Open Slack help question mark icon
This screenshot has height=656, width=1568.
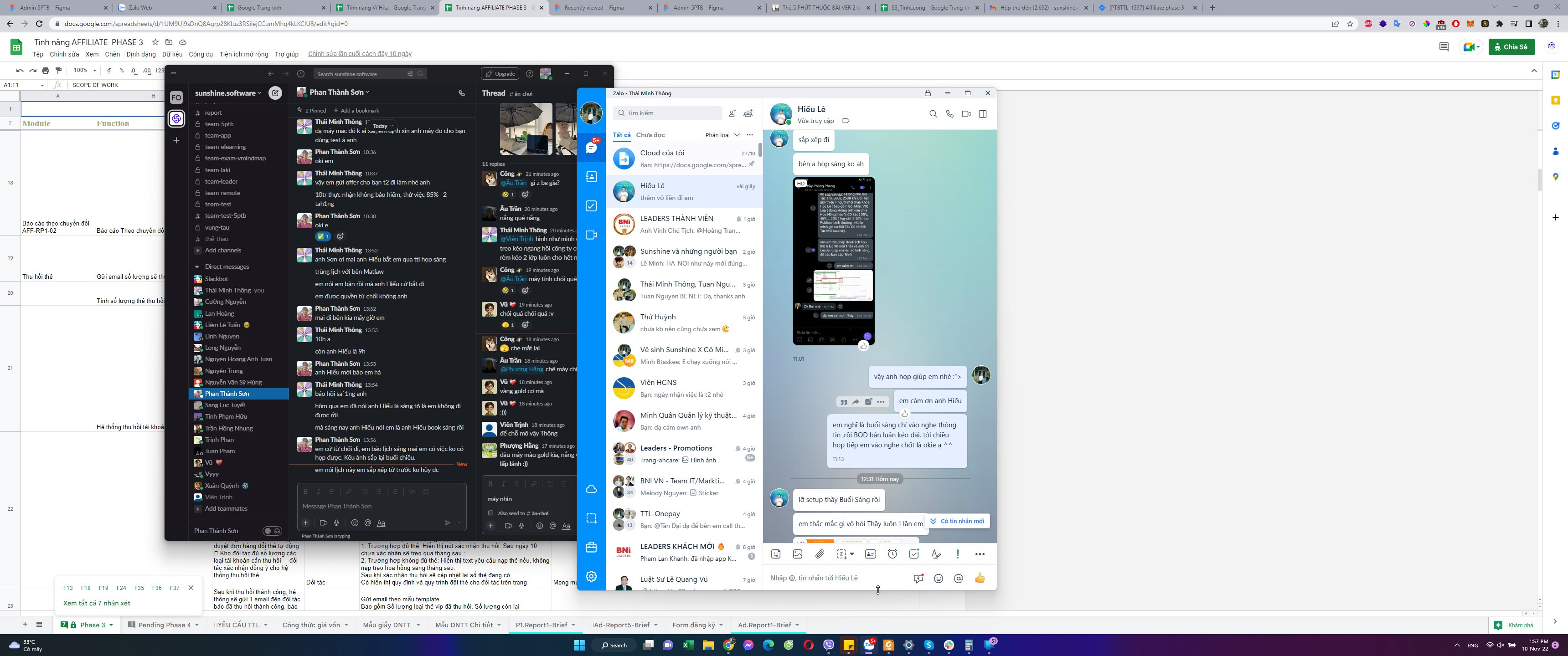tap(530, 74)
